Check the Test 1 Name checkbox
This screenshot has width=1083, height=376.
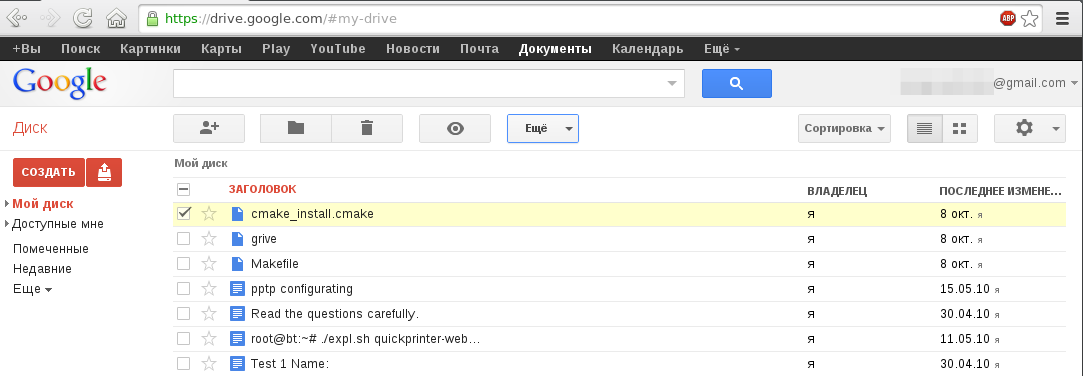tap(183, 364)
